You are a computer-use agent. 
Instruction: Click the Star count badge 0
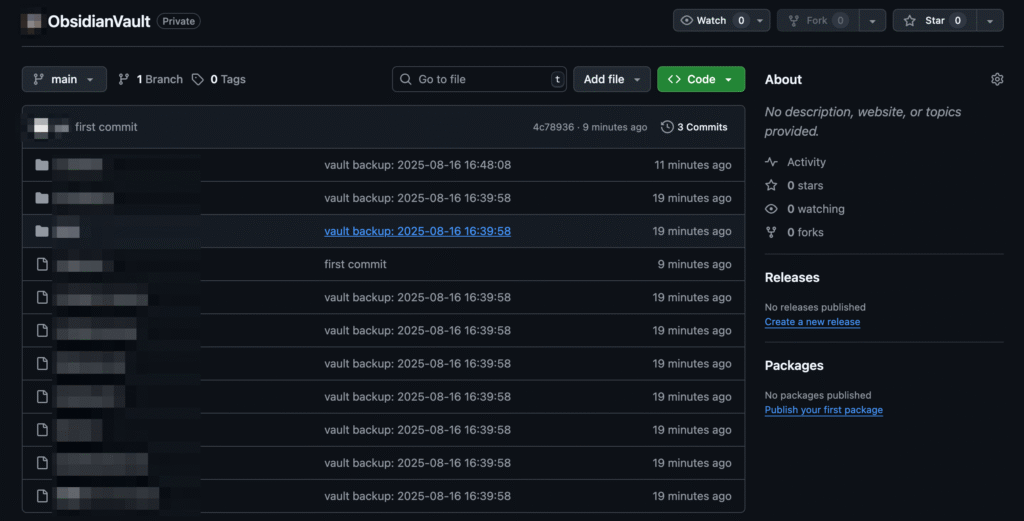click(957, 21)
